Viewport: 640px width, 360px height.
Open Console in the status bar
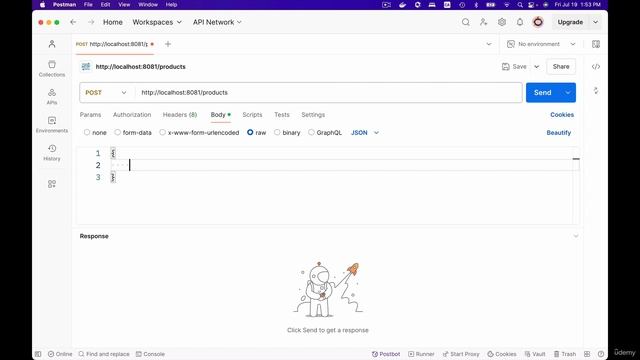150,354
